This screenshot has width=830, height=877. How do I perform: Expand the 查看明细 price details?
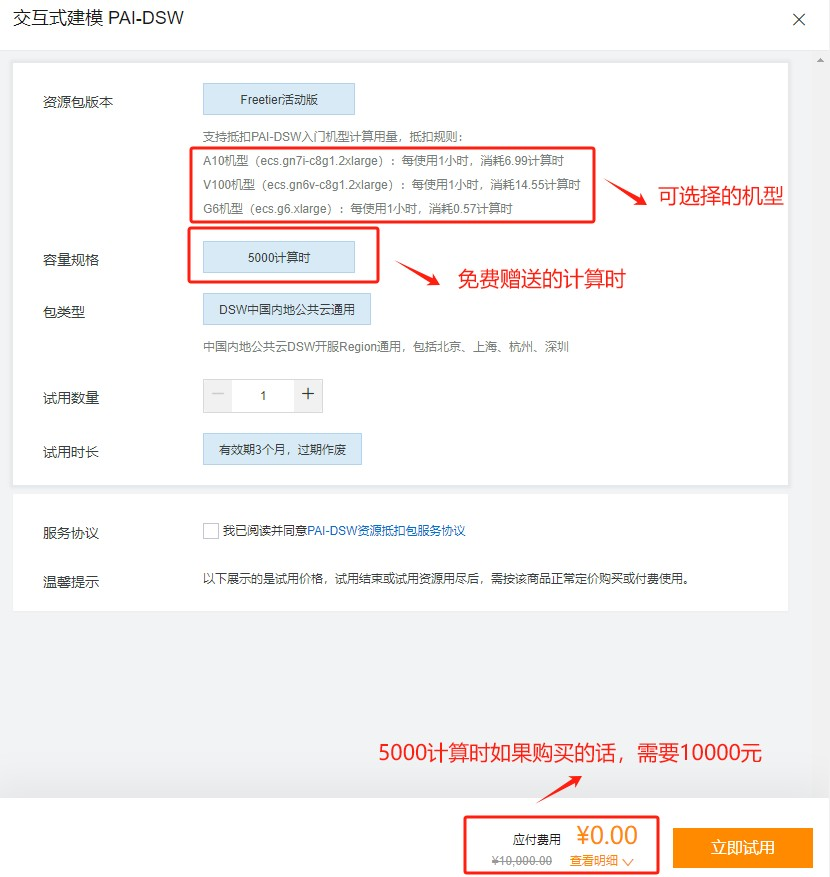point(594,860)
